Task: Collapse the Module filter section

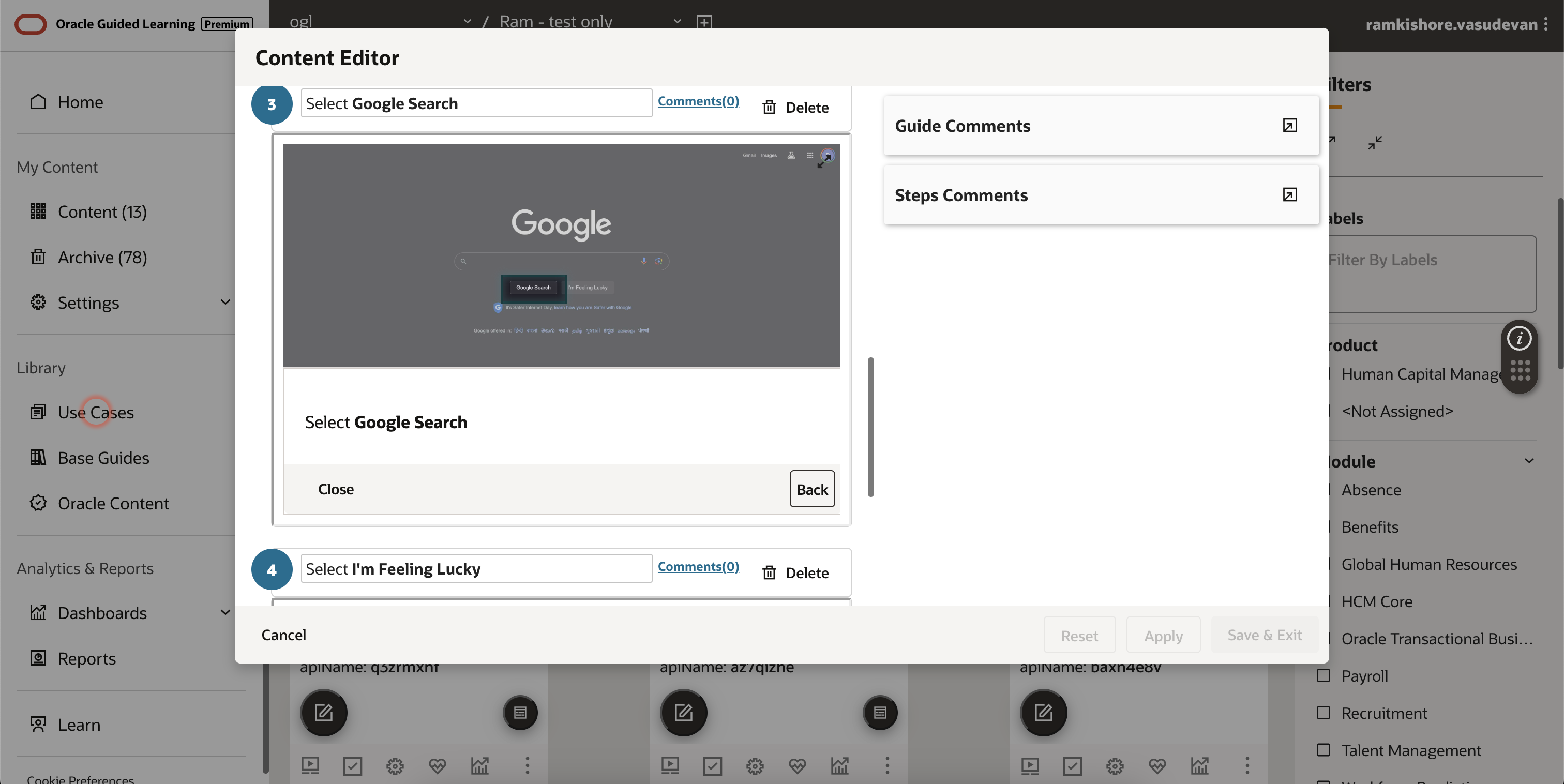Action: [1529, 461]
